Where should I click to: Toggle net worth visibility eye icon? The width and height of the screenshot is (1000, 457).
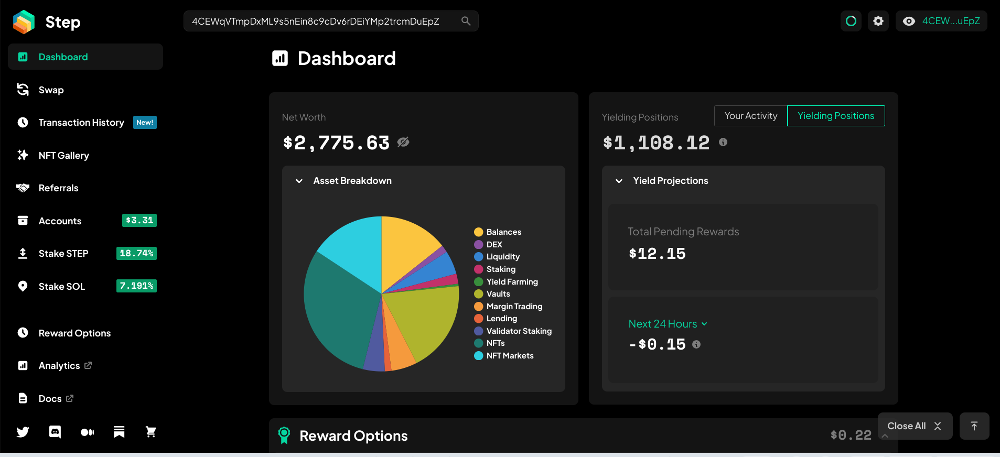403,142
